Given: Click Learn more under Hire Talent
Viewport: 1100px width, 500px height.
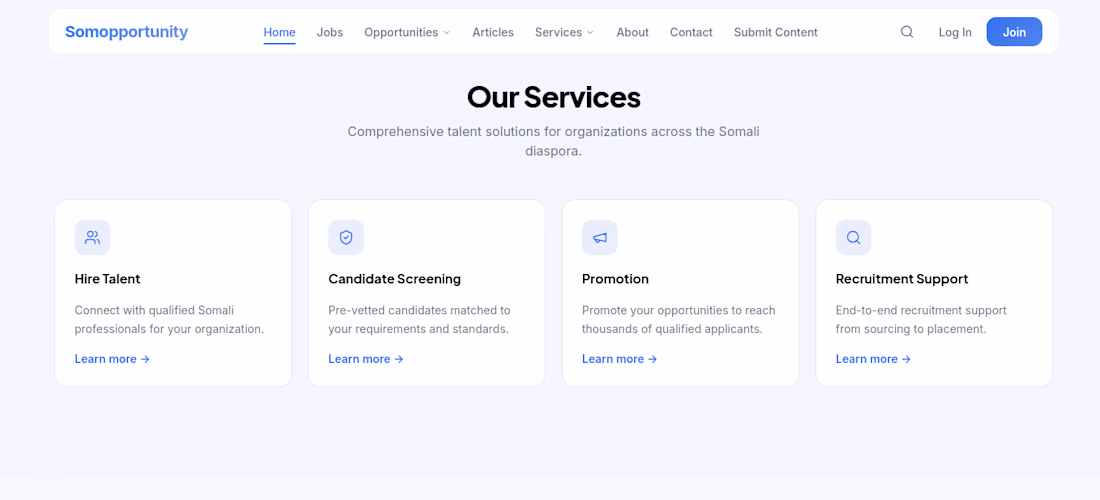Looking at the screenshot, I should click(x=112, y=359).
